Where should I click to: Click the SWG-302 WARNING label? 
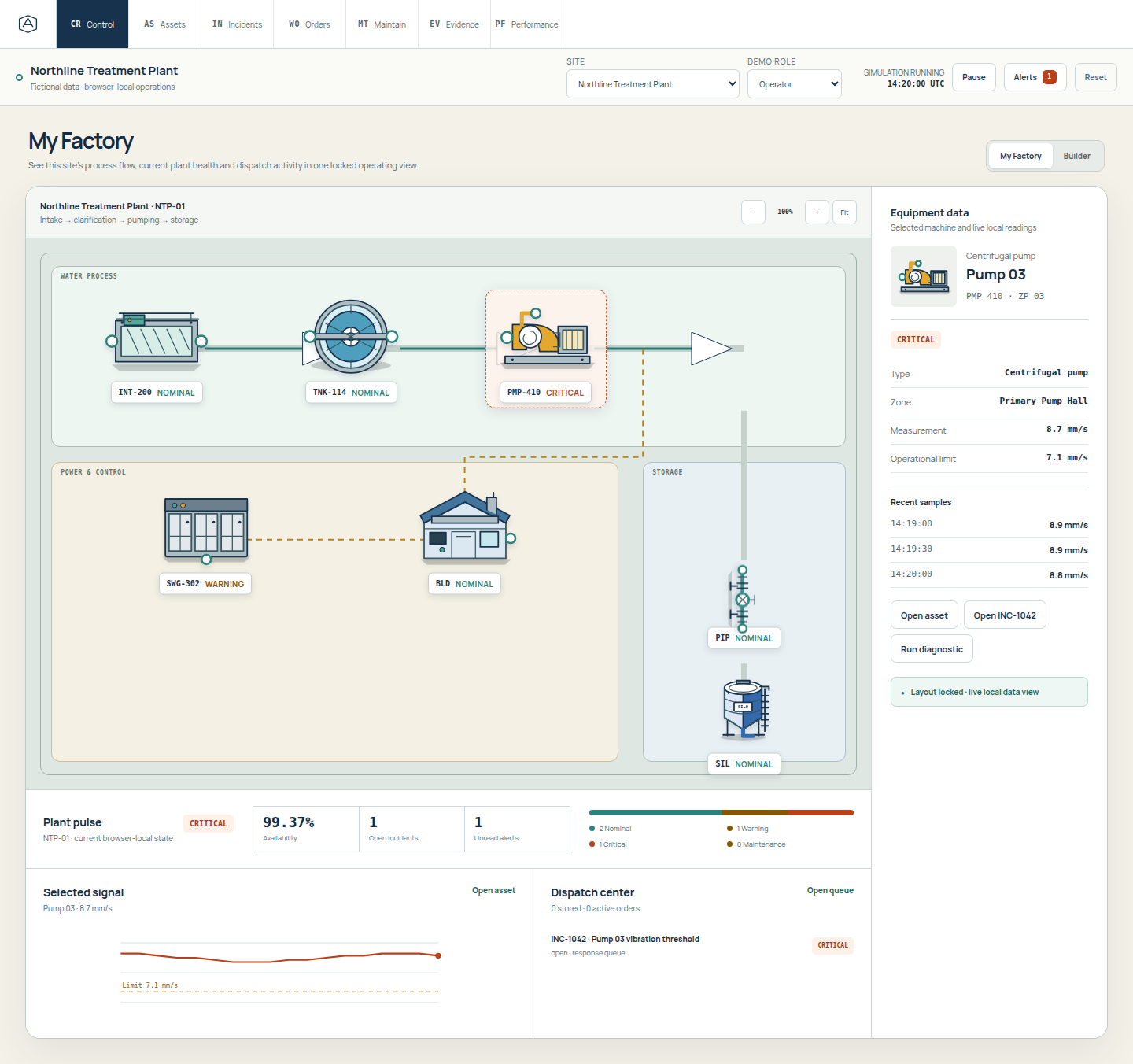tap(205, 584)
